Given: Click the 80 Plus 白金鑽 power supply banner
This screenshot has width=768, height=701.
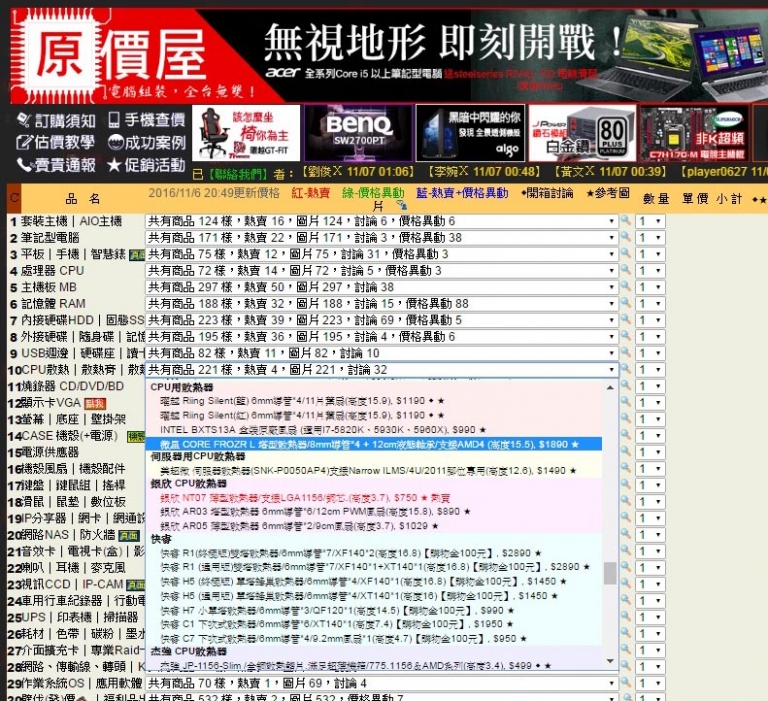Looking at the screenshot, I should coord(582,133).
